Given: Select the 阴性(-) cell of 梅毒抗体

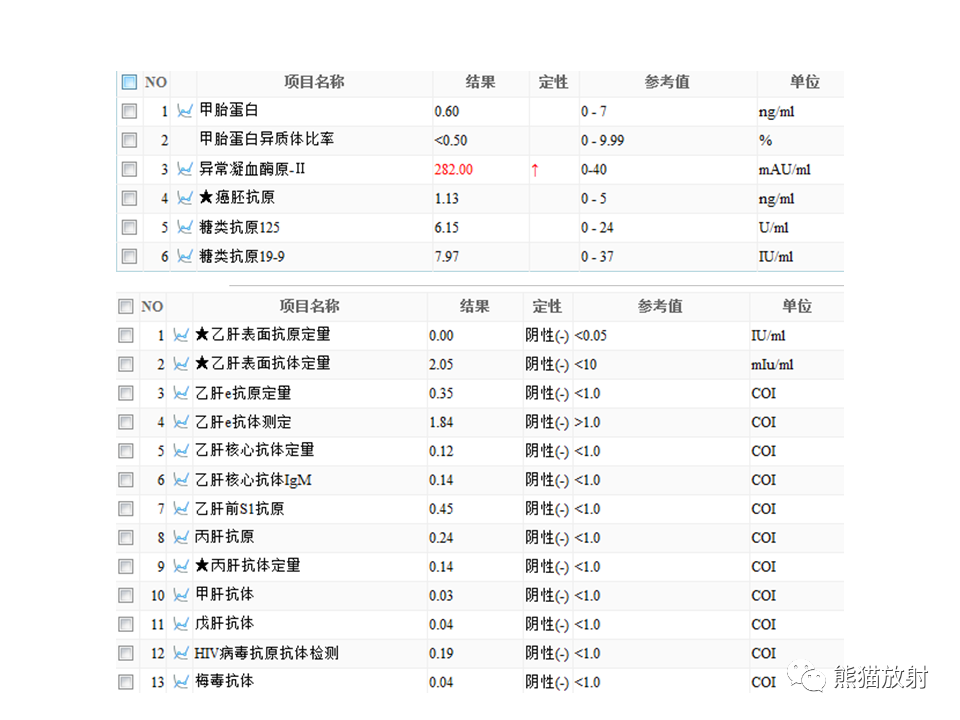Looking at the screenshot, I should pos(547,681).
